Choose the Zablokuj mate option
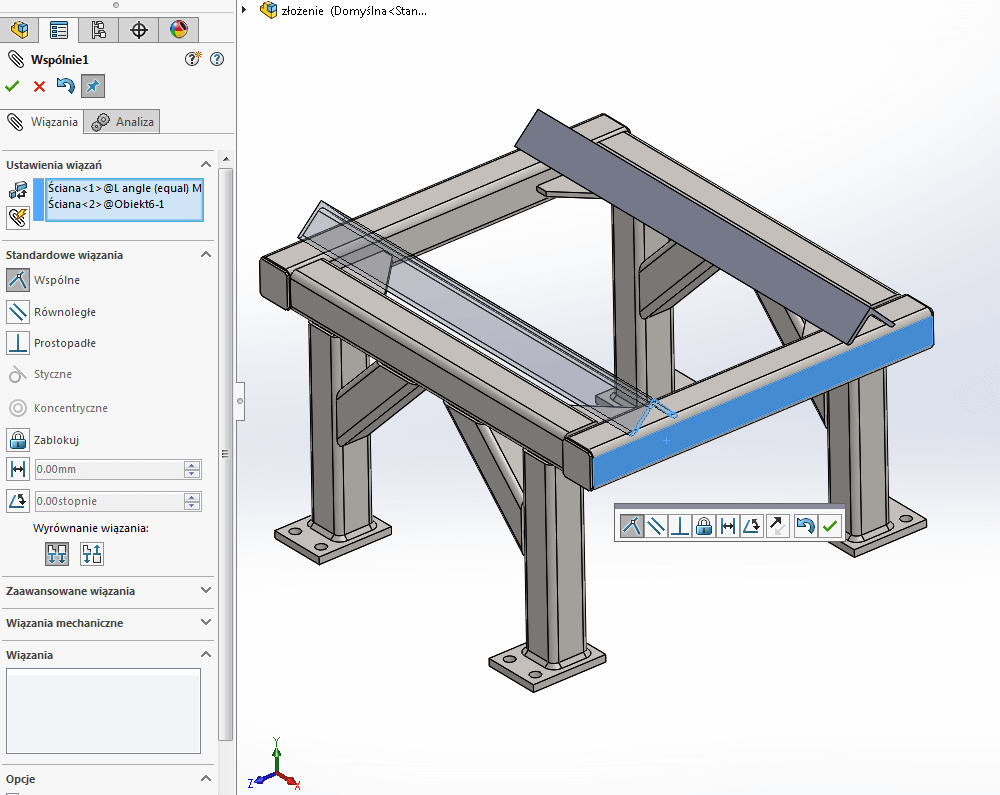Image resolution: width=1000 pixels, height=795 pixels. [18, 440]
